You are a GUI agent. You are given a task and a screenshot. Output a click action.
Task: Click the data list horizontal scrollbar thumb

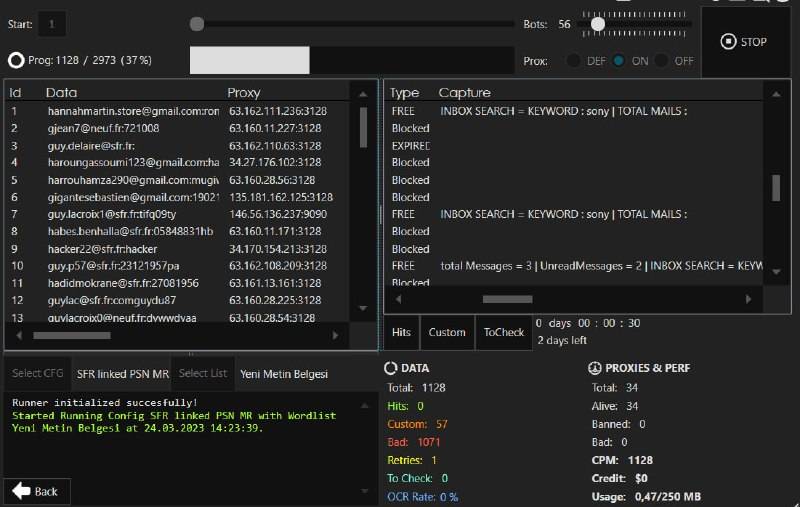pos(72,336)
